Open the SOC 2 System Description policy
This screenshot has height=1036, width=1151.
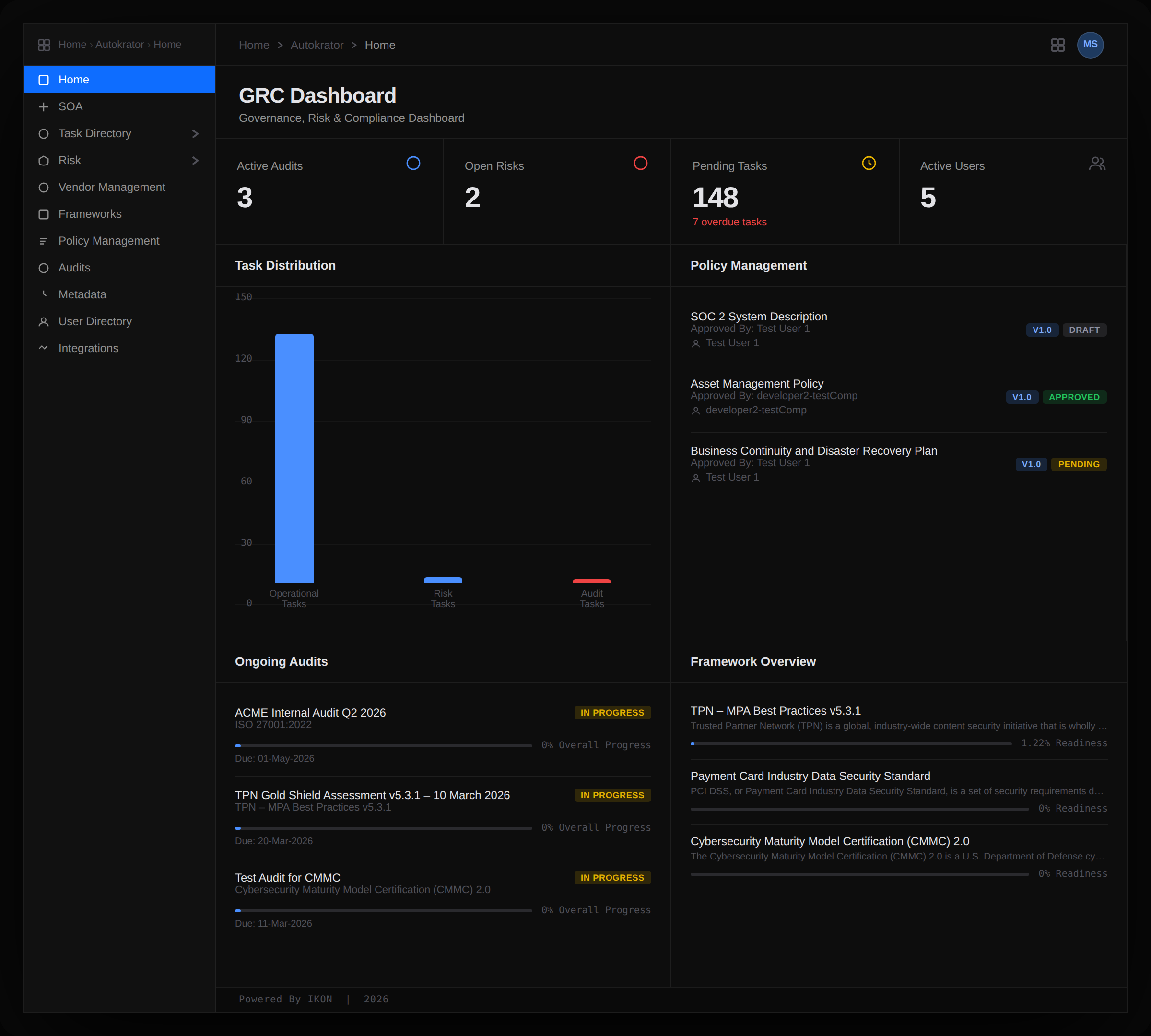[759, 317]
